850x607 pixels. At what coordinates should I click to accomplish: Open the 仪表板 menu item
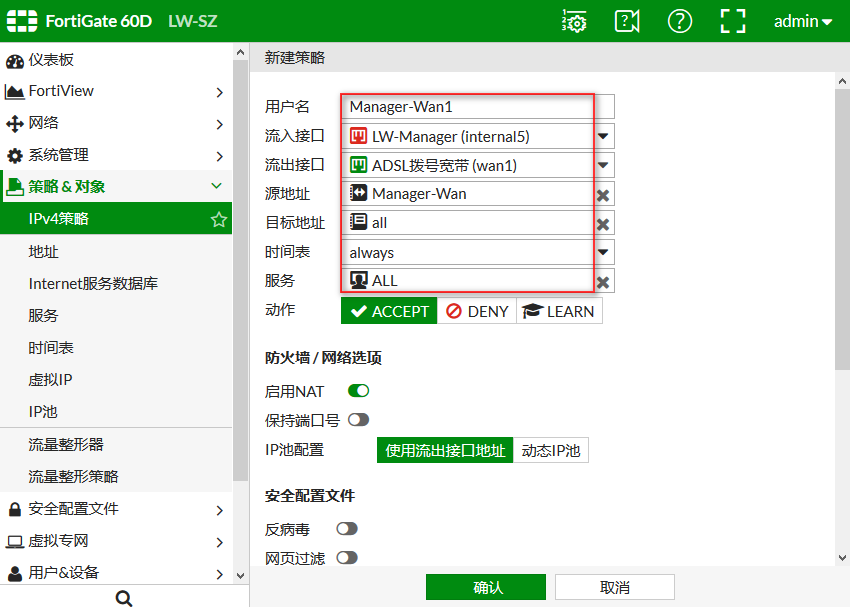116,60
